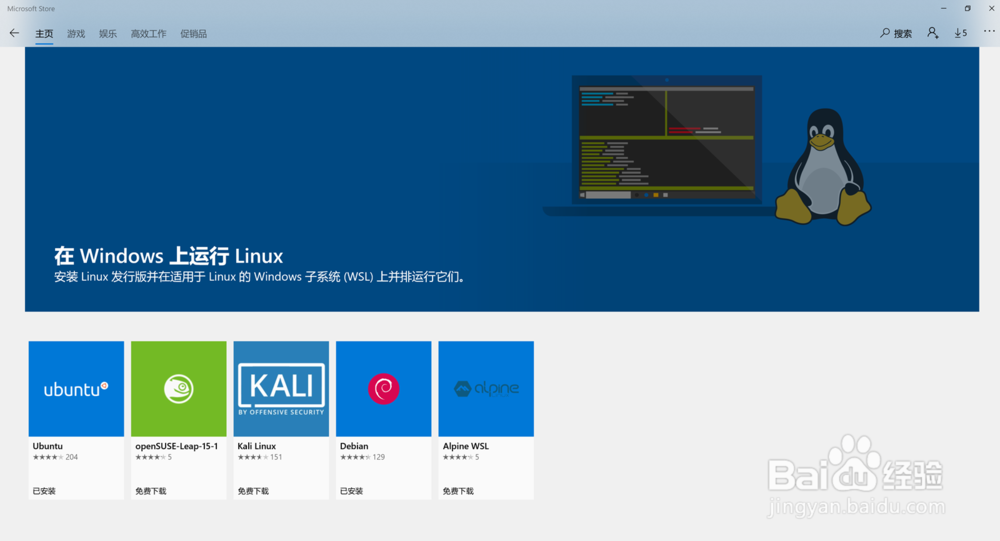1000x541 pixels.
Task: Switch to the 游戏 tab
Action: tap(76, 34)
